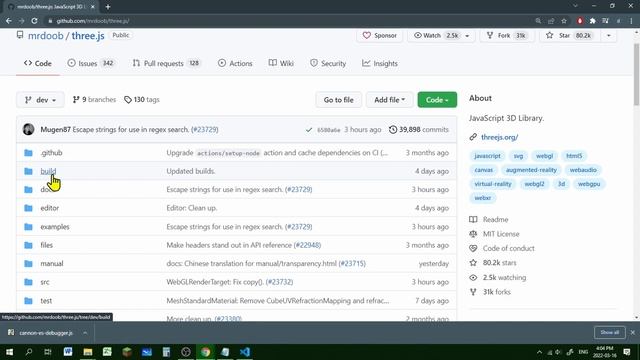Image resolution: width=640 pixels, height=360 pixels.
Task: Select the webgl topic tag
Action: 544,156
